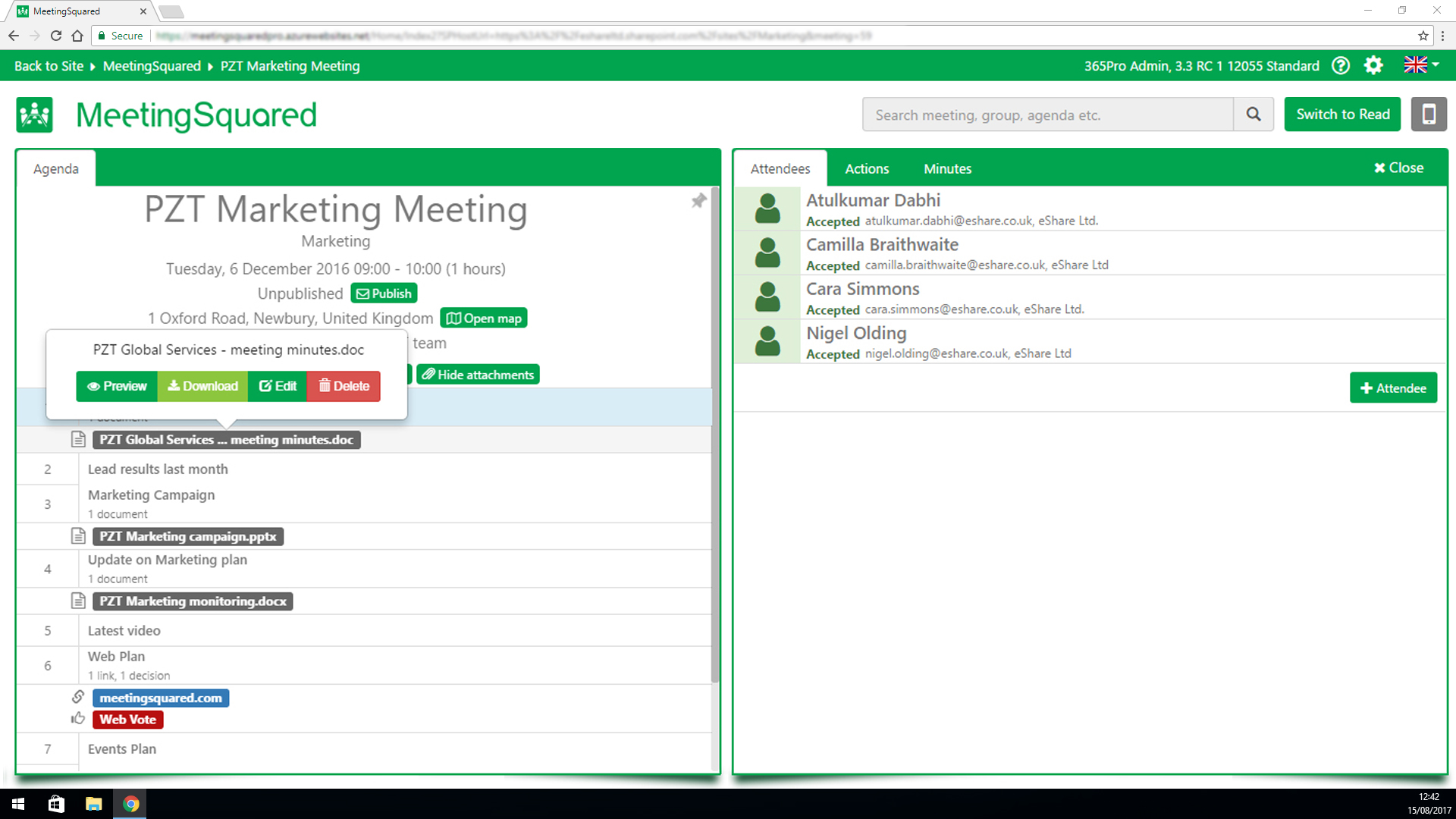Open PZT Marketing monitoring.docx attachment menu

click(x=193, y=601)
